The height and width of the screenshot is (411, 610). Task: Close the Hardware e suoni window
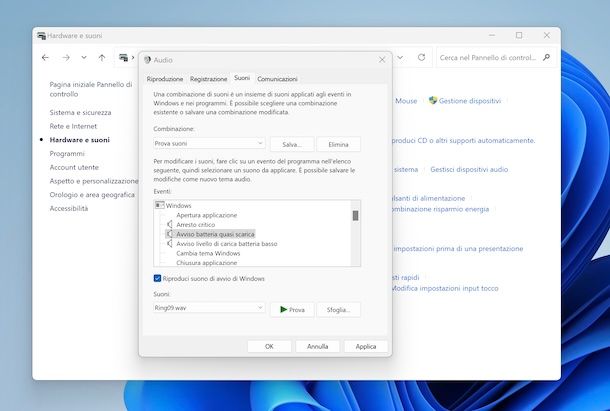547,35
